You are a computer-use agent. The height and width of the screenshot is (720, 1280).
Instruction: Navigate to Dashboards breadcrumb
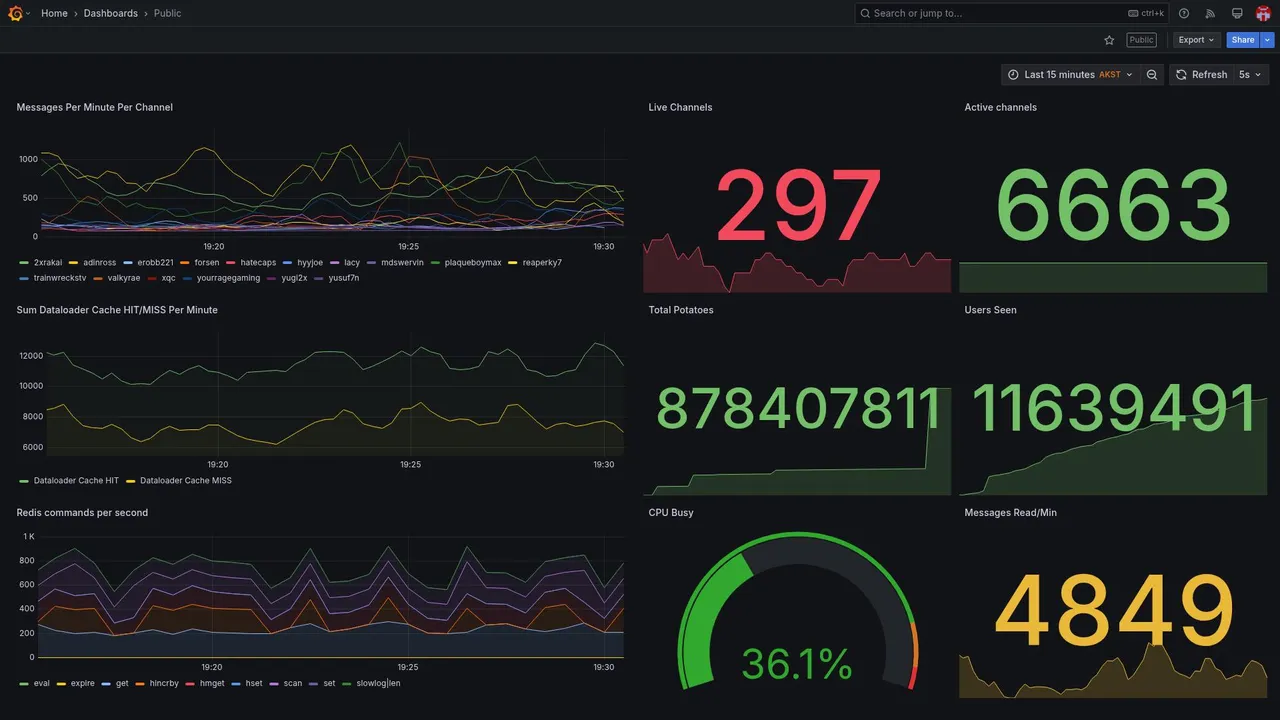[111, 13]
